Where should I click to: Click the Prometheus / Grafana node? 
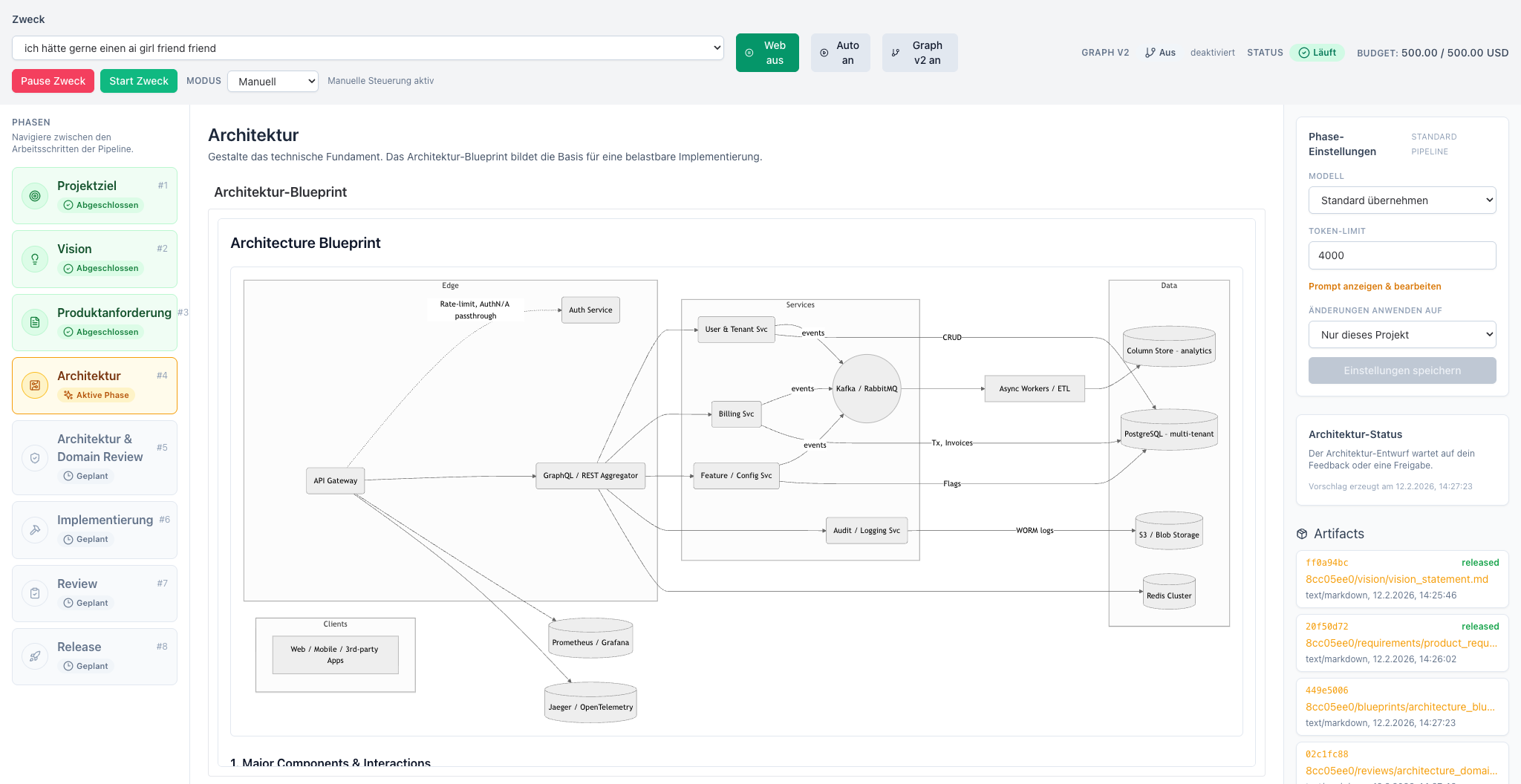pos(590,638)
